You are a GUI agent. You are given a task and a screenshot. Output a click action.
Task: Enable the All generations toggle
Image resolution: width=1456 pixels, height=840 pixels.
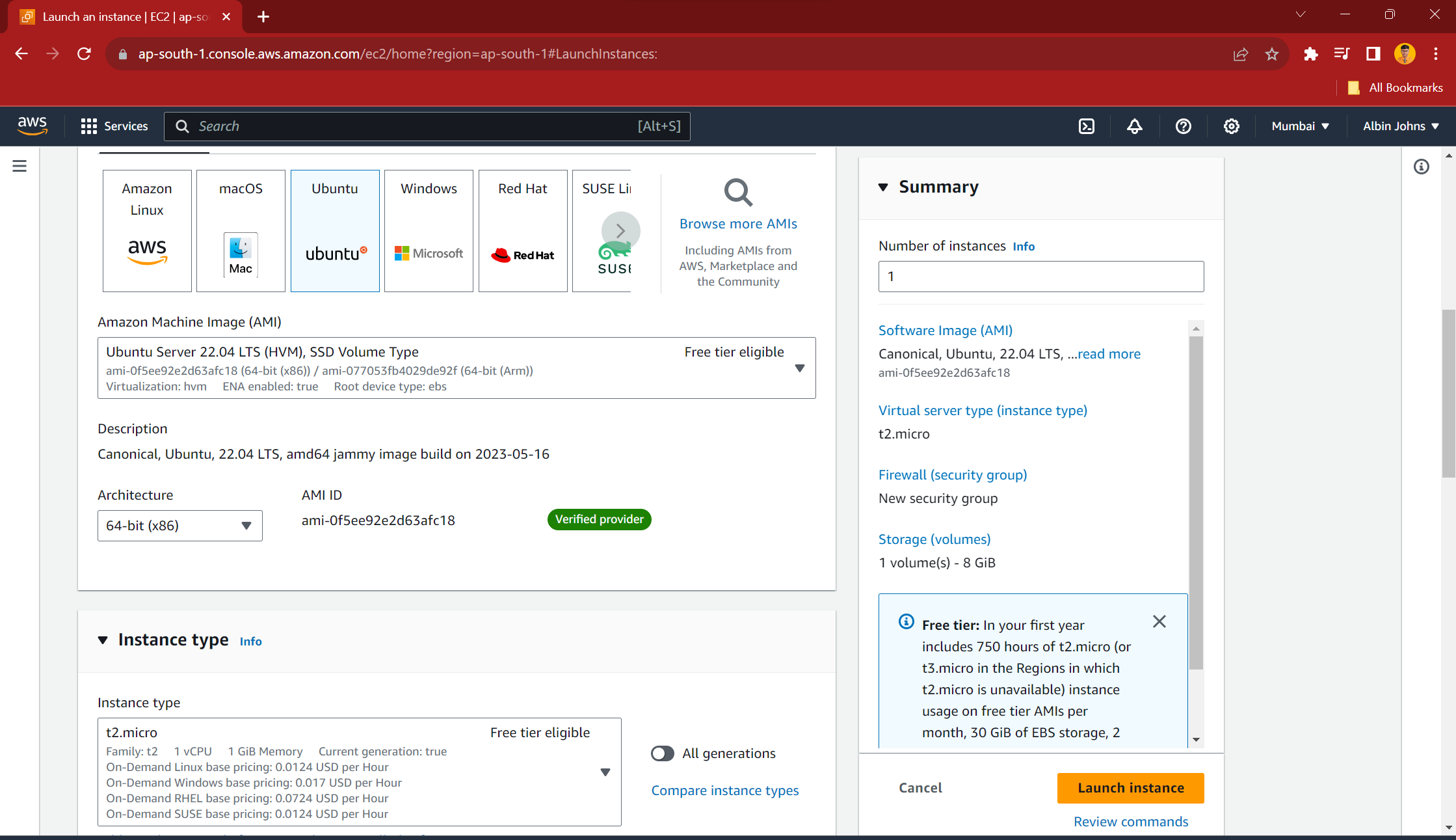click(x=663, y=753)
